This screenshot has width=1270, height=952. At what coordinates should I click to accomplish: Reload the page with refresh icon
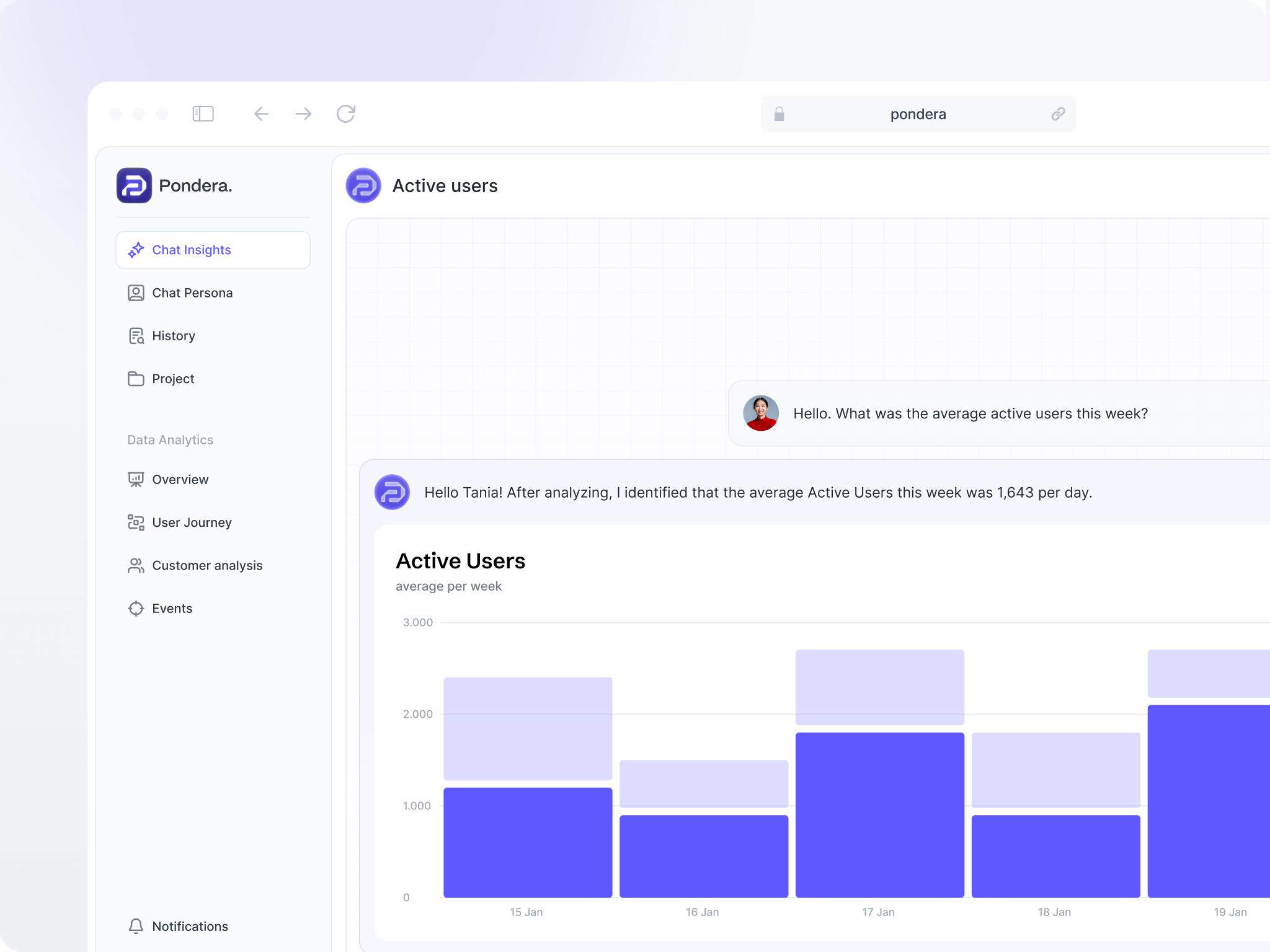[x=346, y=114]
